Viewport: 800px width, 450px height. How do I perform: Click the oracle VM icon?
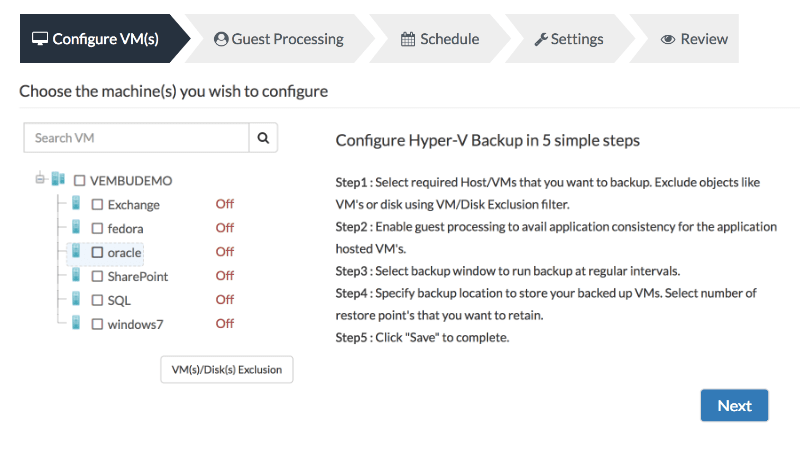click(x=76, y=251)
